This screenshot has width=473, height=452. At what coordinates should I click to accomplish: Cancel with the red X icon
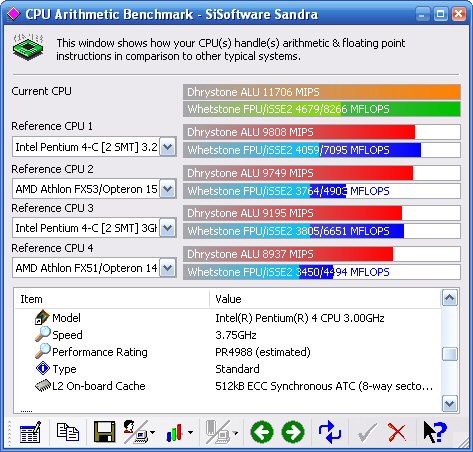pyautogui.click(x=397, y=433)
